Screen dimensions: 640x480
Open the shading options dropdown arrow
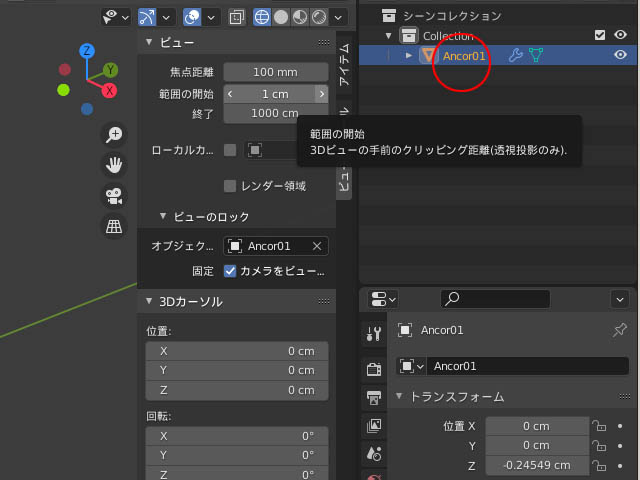tap(338, 18)
